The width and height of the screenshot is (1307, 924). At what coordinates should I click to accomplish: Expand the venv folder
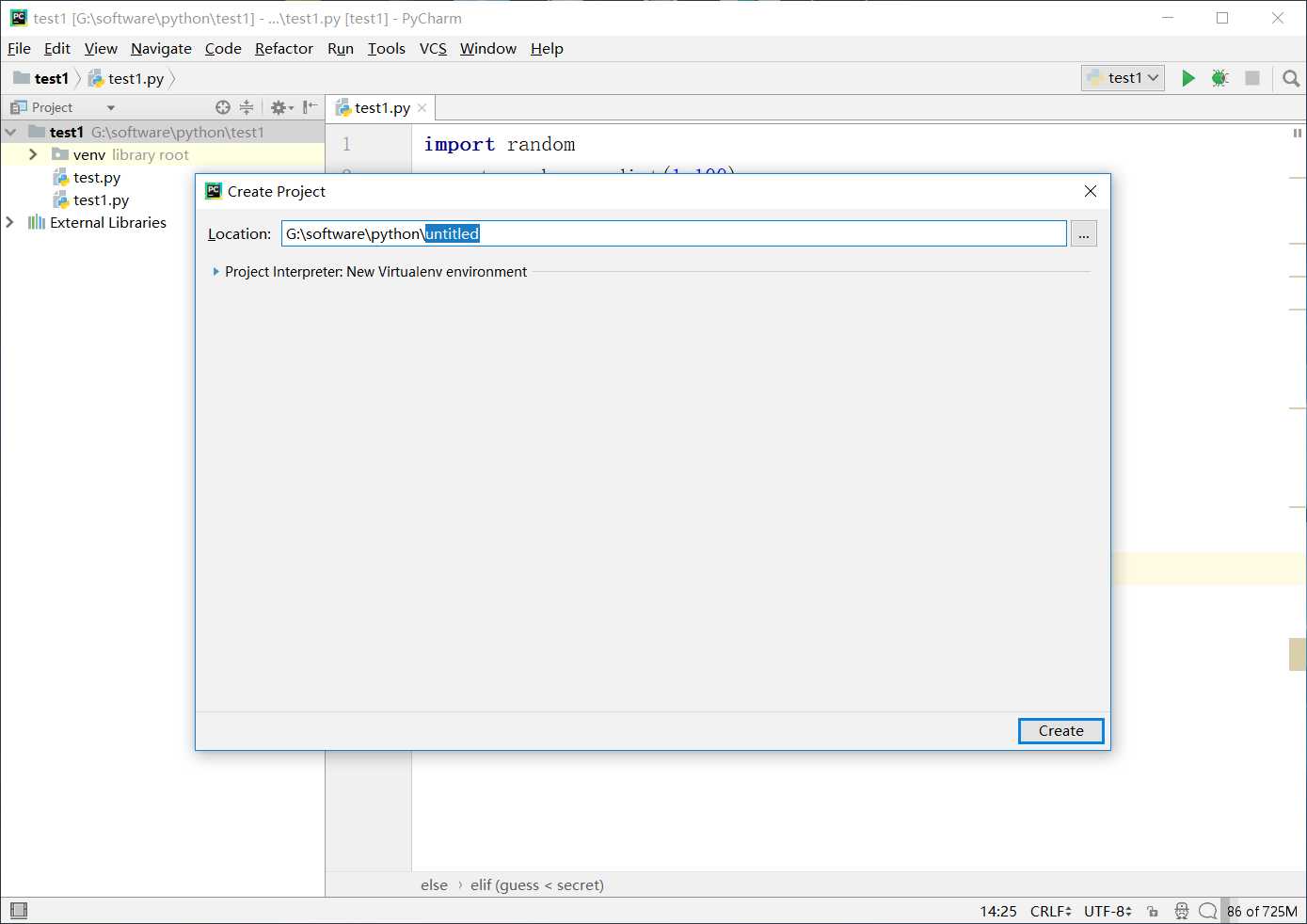[33, 154]
